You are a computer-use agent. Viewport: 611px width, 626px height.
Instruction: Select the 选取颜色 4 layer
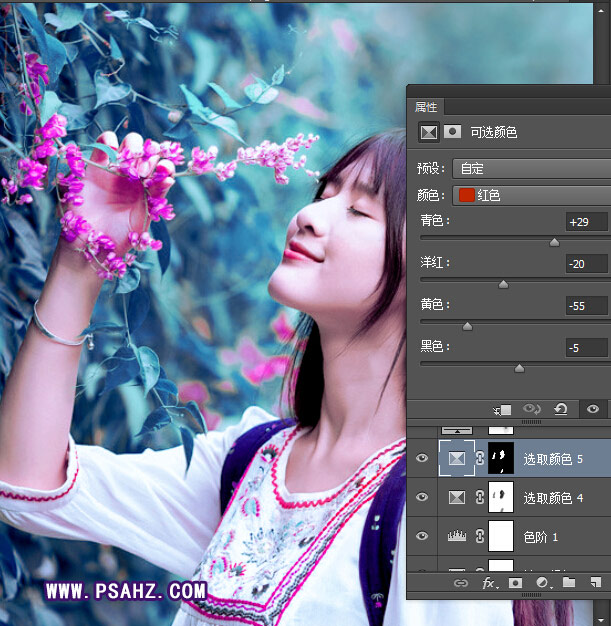click(548, 497)
